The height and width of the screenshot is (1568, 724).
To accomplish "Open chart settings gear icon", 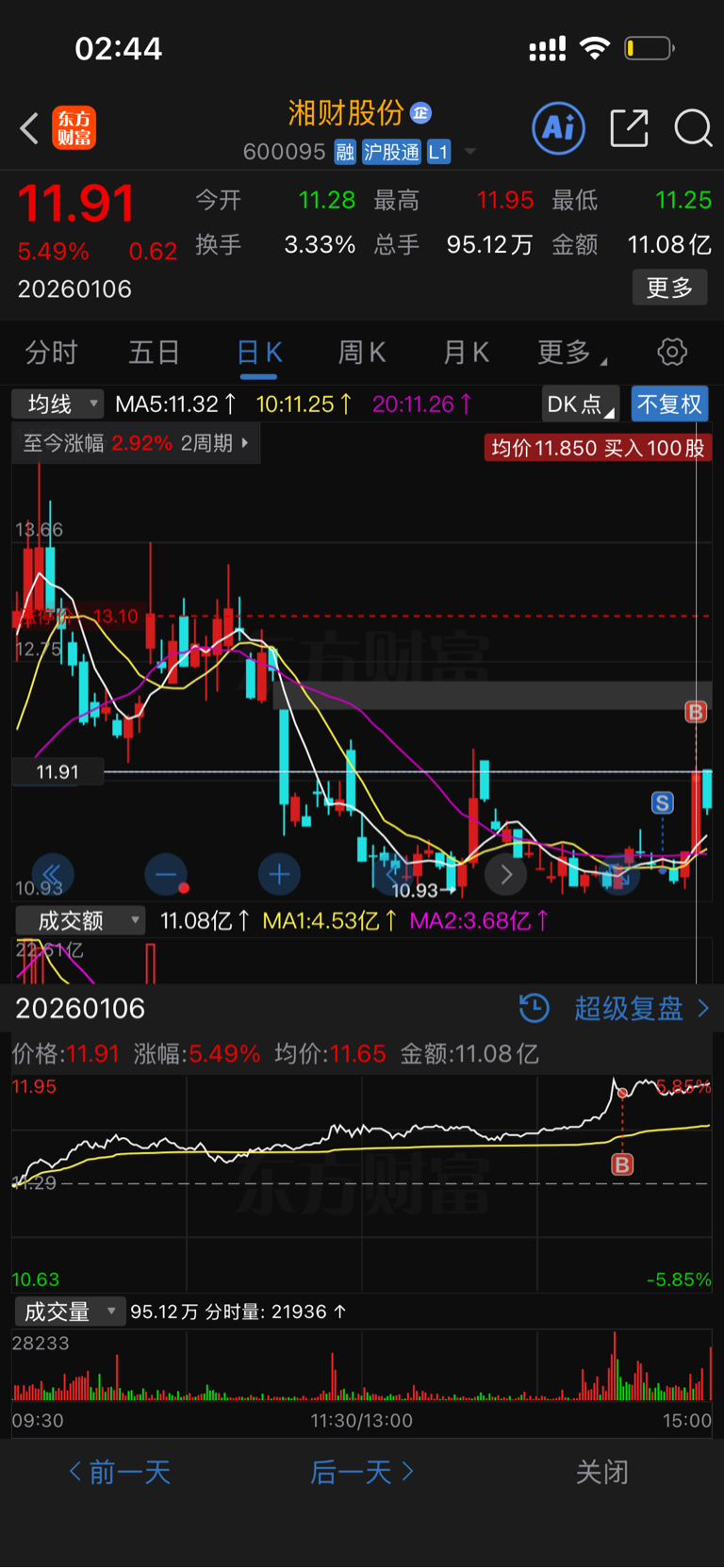I will [x=672, y=353].
